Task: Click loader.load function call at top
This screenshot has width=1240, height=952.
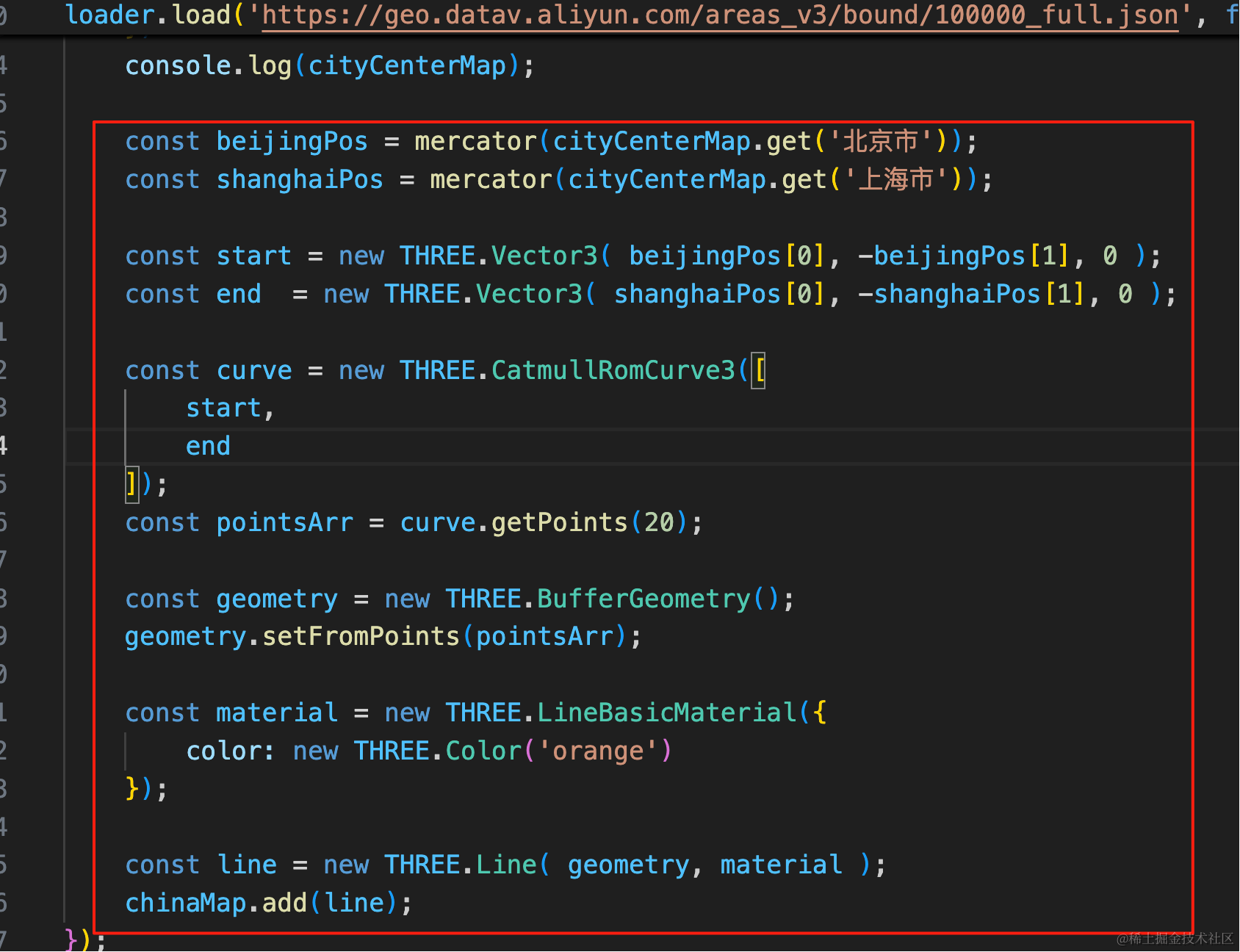Action: click(x=148, y=15)
